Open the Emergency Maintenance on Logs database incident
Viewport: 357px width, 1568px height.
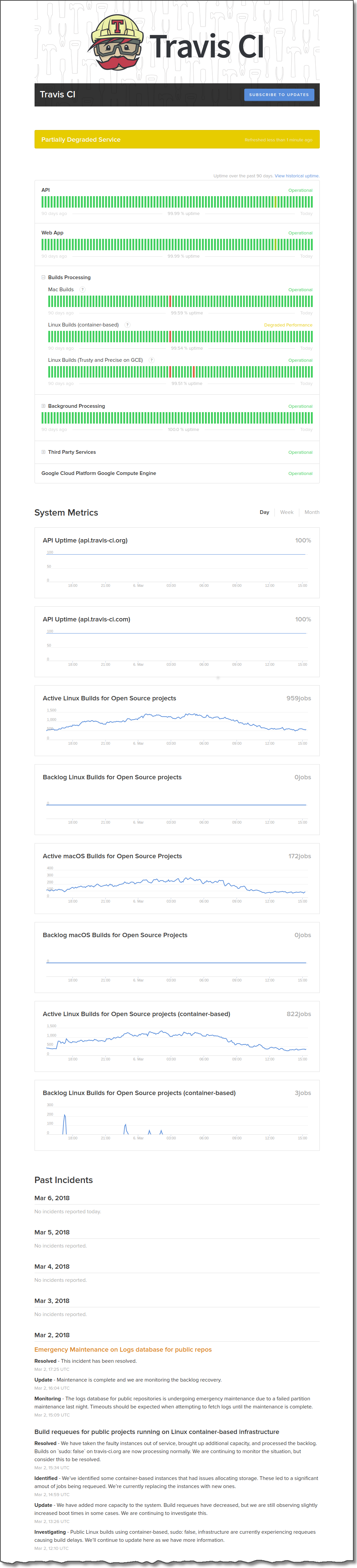(123, 1350)
